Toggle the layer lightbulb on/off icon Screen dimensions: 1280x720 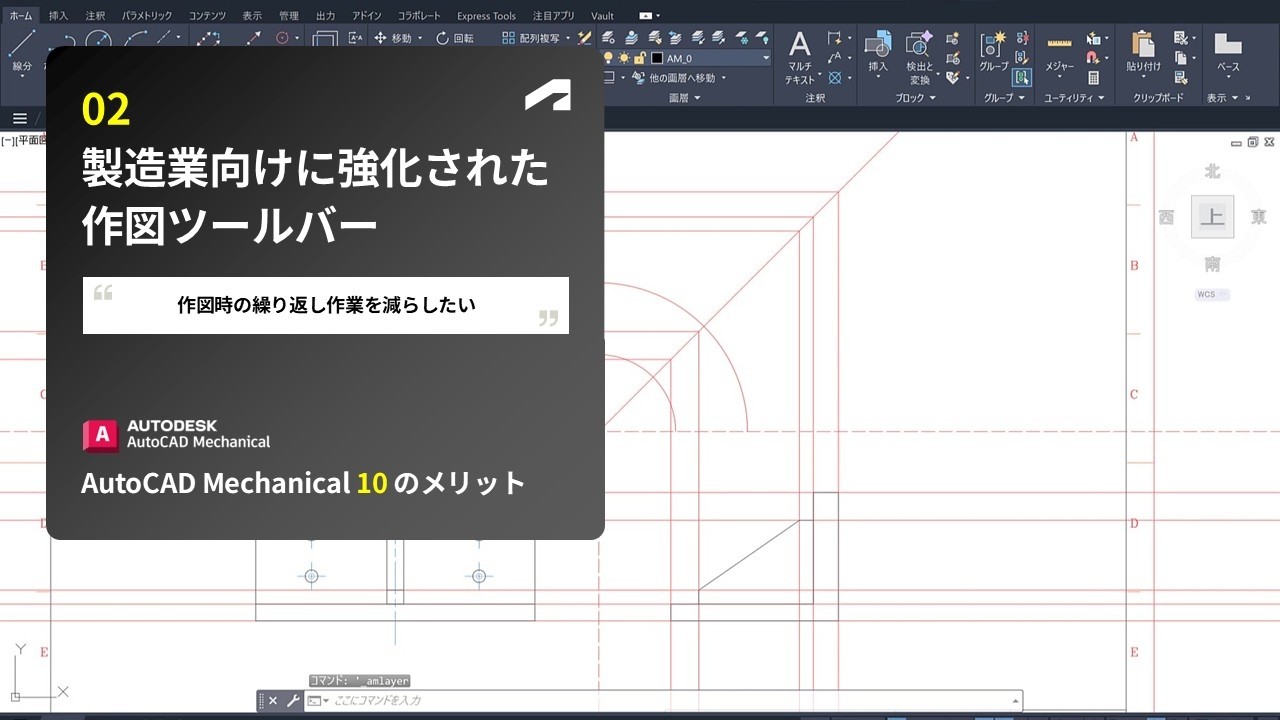609,58
